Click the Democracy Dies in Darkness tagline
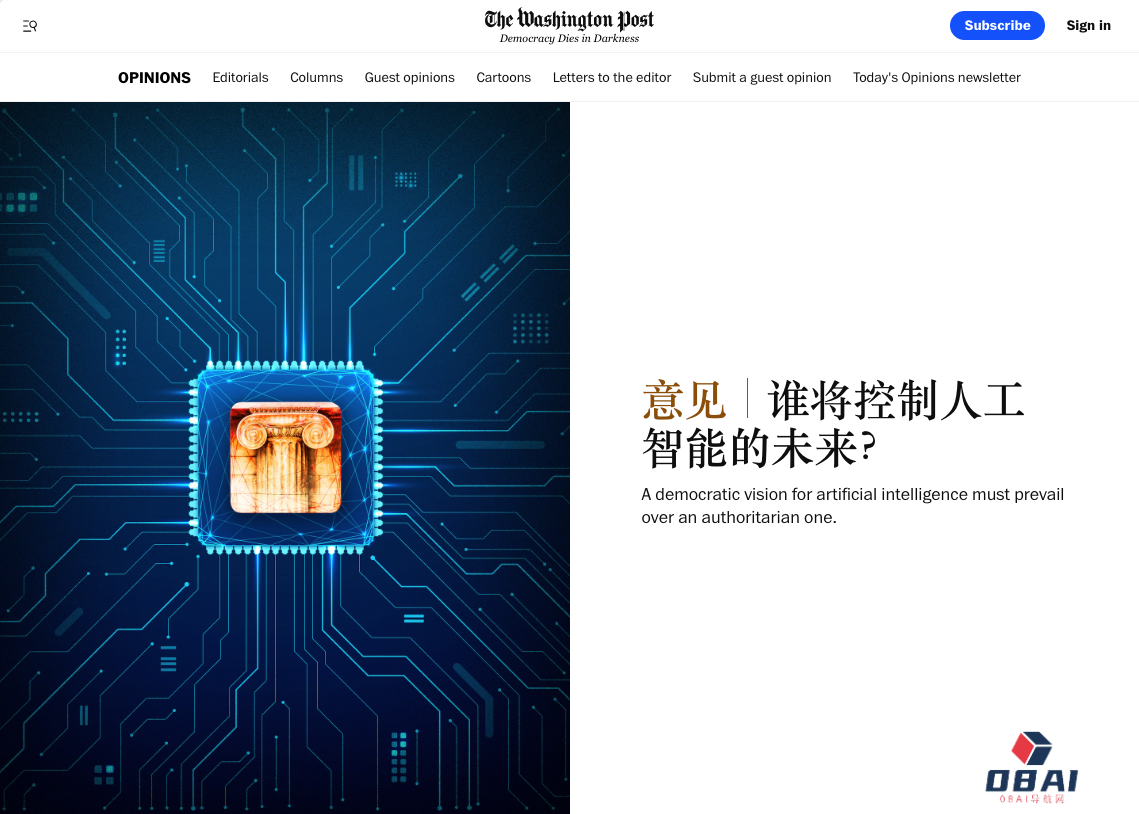Image resolution: width=1139 pixels, height=814 pixels. tap(569, 39)
